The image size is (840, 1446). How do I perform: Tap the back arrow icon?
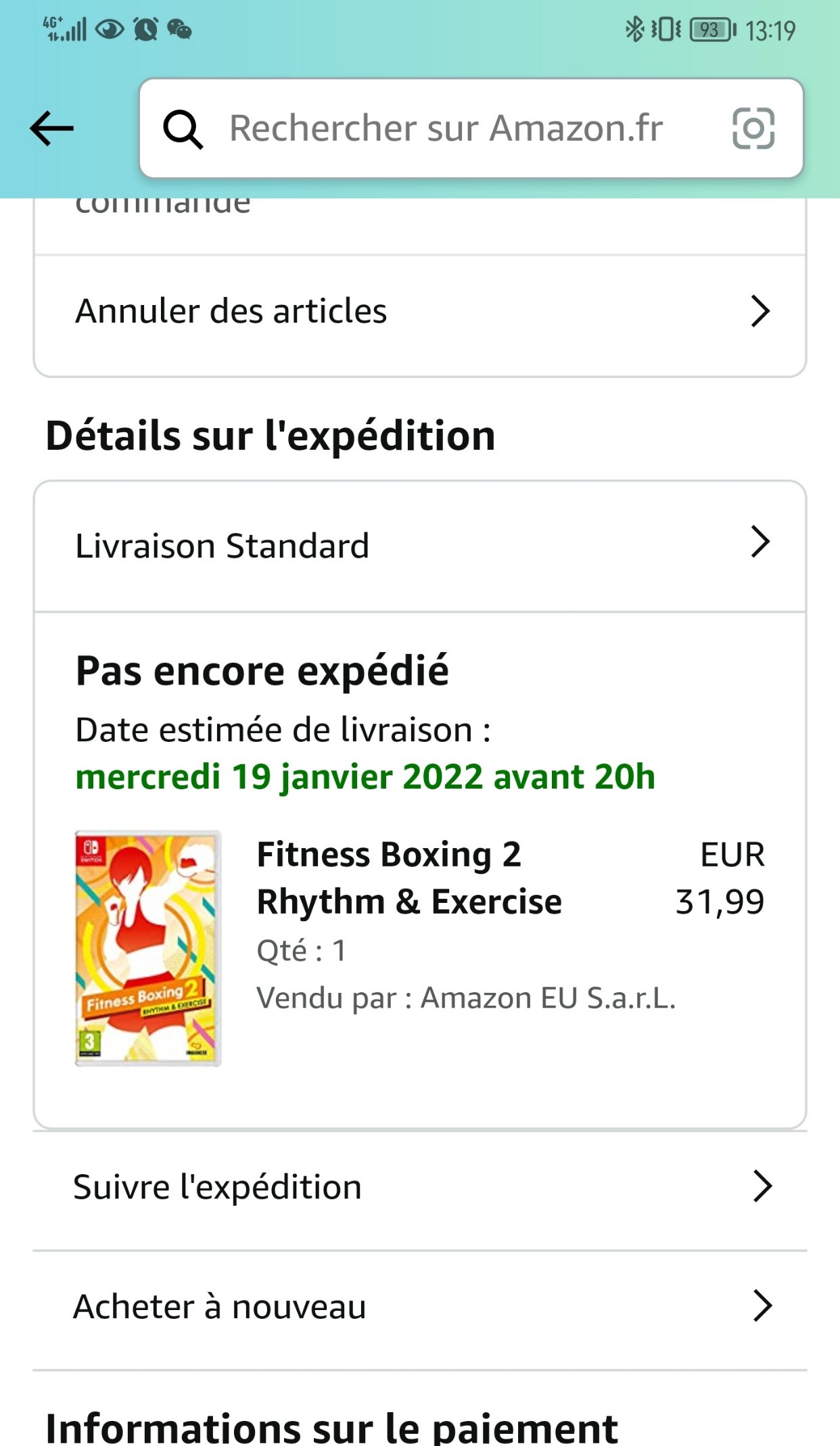51,129
